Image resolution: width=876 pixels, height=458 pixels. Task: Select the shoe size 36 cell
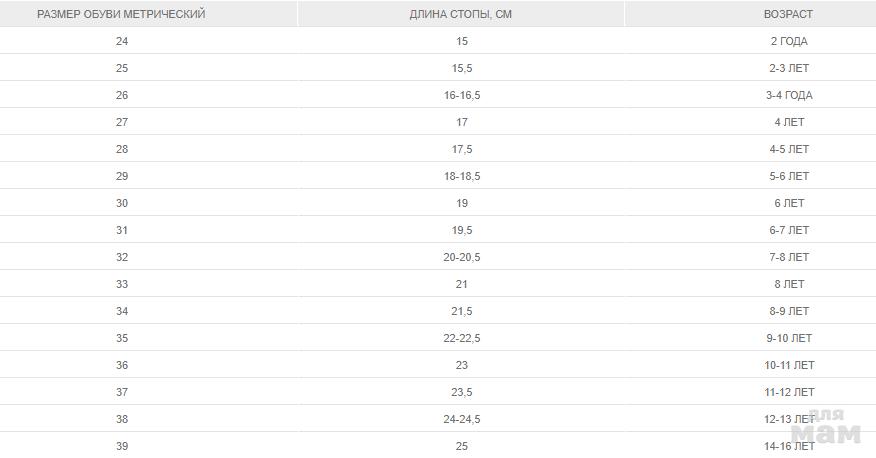122,365
